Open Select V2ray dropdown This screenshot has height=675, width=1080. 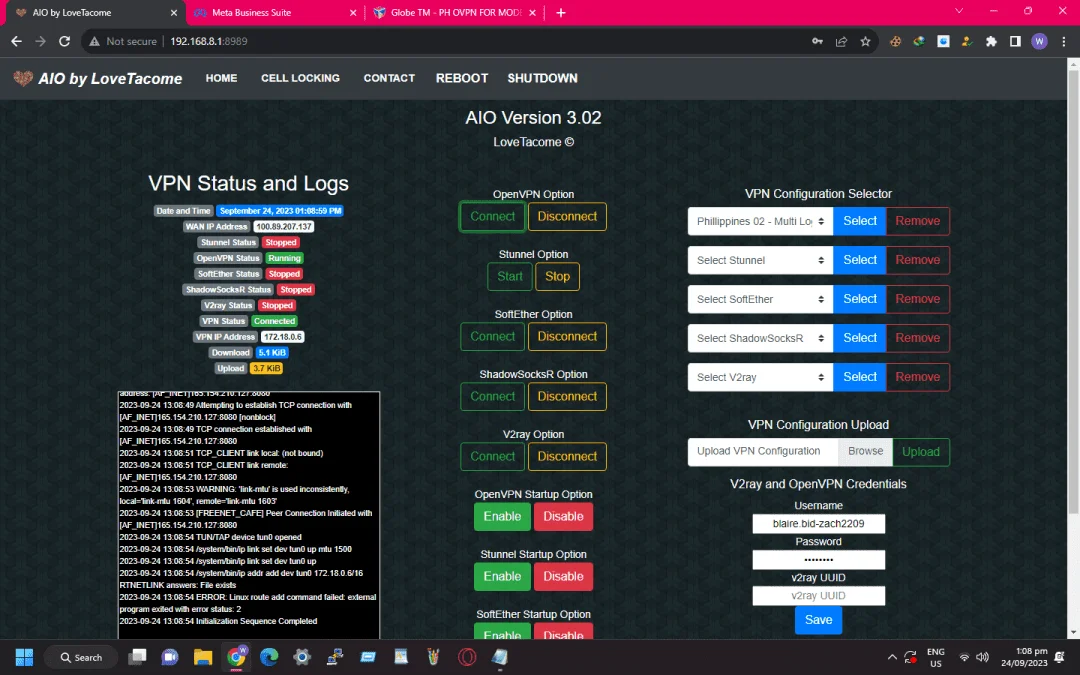pos(760,377)
